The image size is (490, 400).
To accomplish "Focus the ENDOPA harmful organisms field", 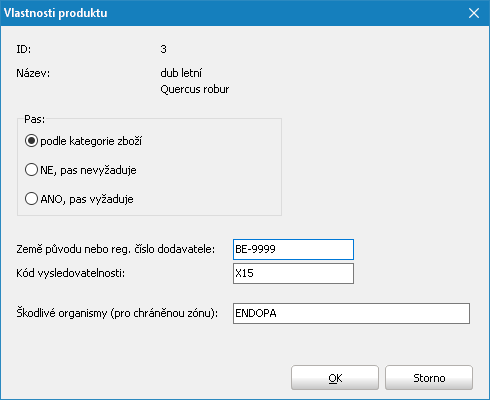I will (x=351, y=313).
